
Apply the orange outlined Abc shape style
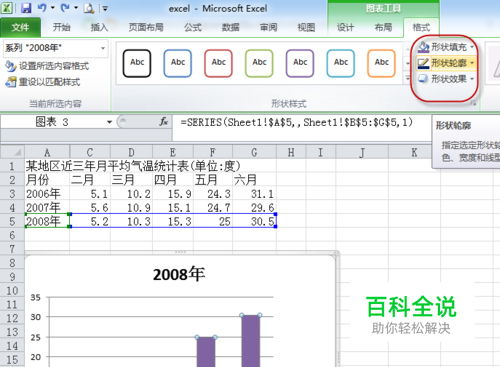pos(381,63)
